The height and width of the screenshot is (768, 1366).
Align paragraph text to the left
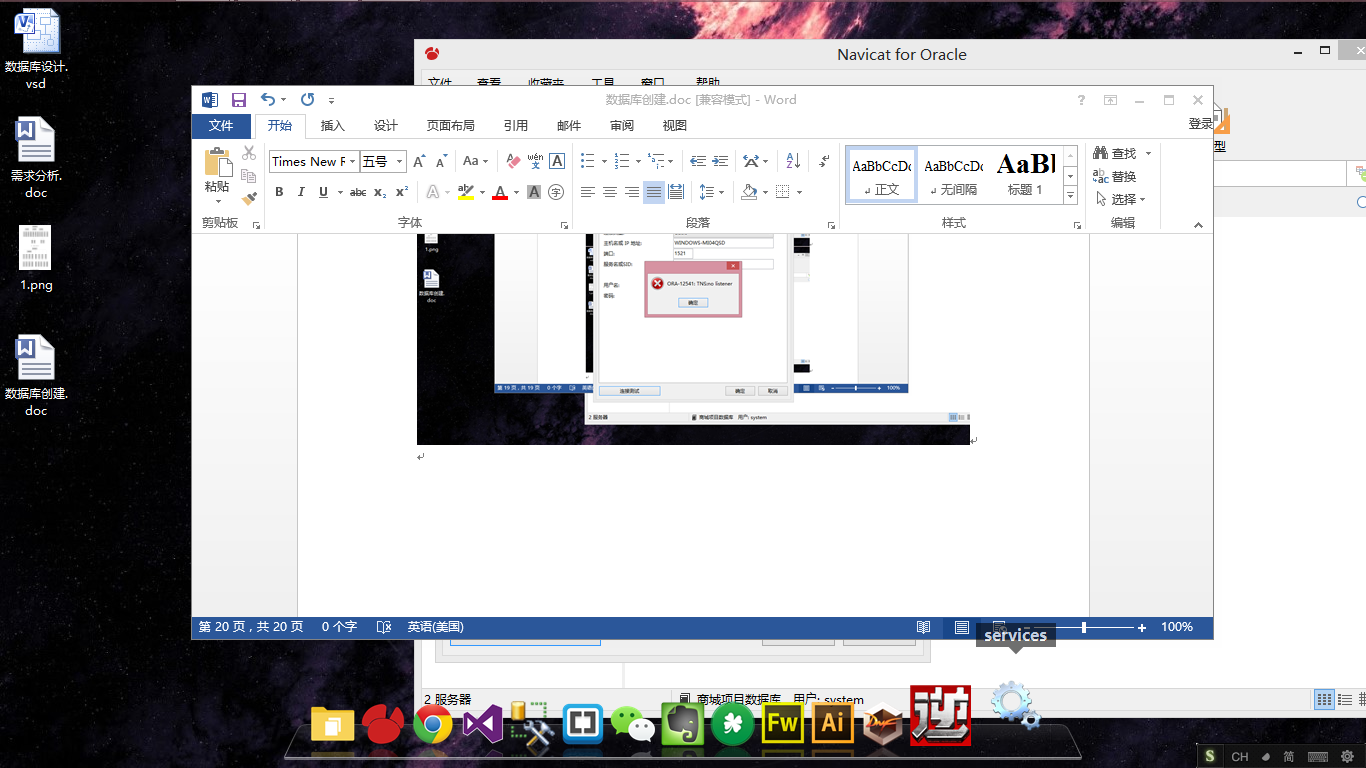tap(588, 192)
